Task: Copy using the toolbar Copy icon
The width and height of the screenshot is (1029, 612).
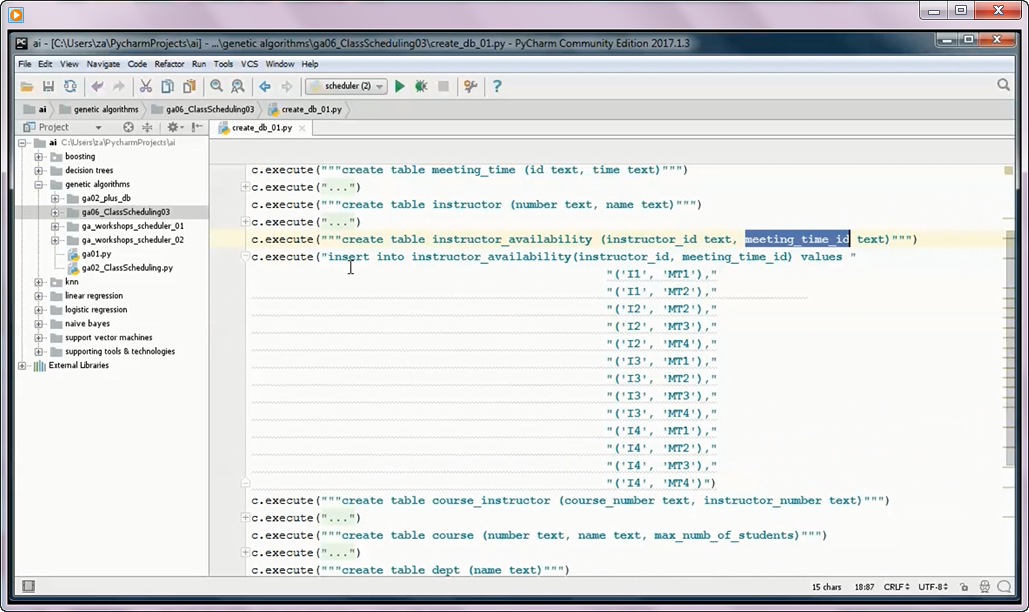Action: point(167,86)
